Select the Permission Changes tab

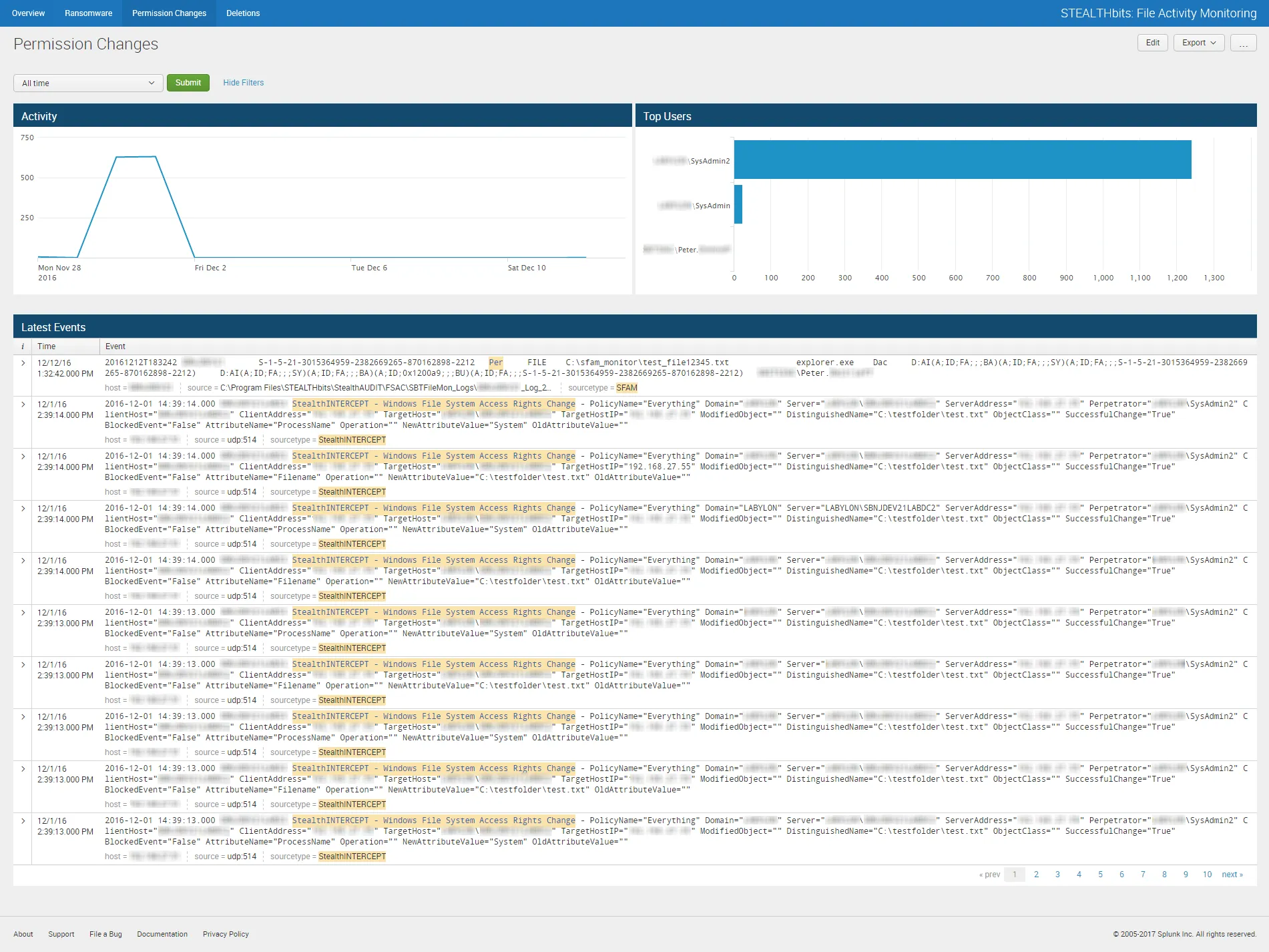(169, 13)
